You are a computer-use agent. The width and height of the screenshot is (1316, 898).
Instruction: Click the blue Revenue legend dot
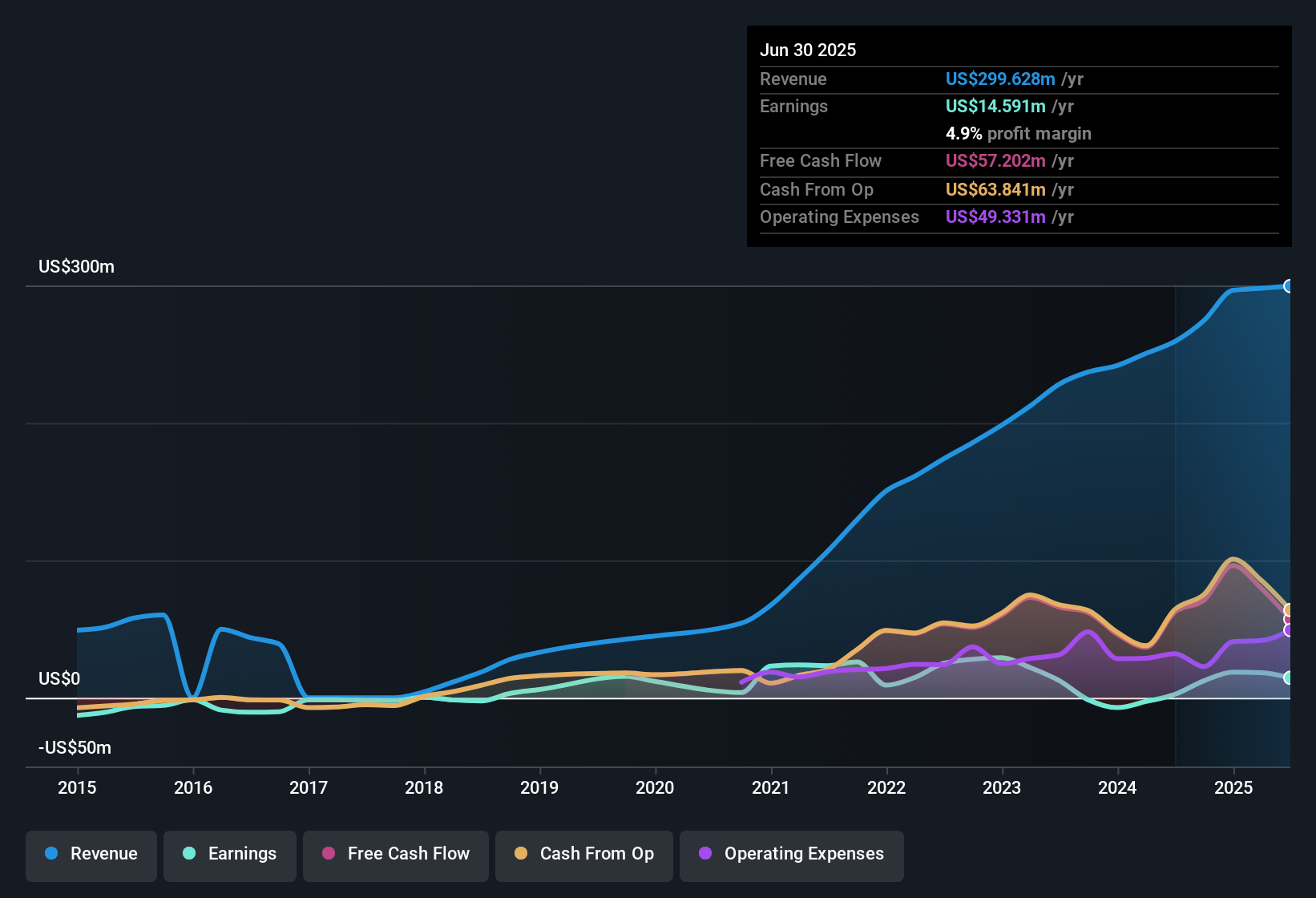point(51,853)
